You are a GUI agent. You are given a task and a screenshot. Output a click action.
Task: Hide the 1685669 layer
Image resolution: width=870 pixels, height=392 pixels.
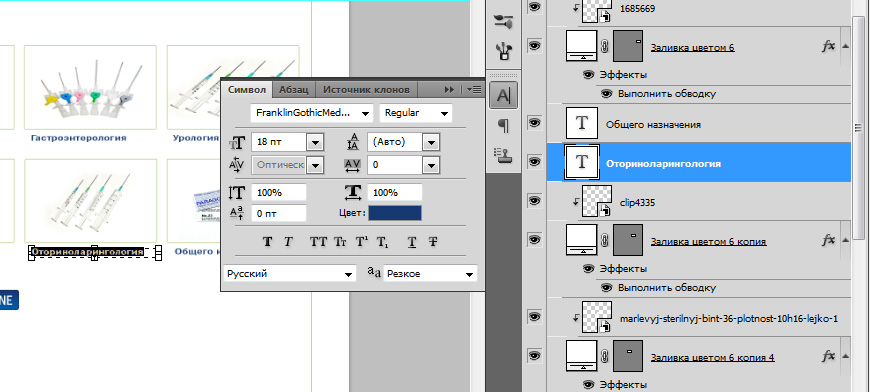coord(534,6)
